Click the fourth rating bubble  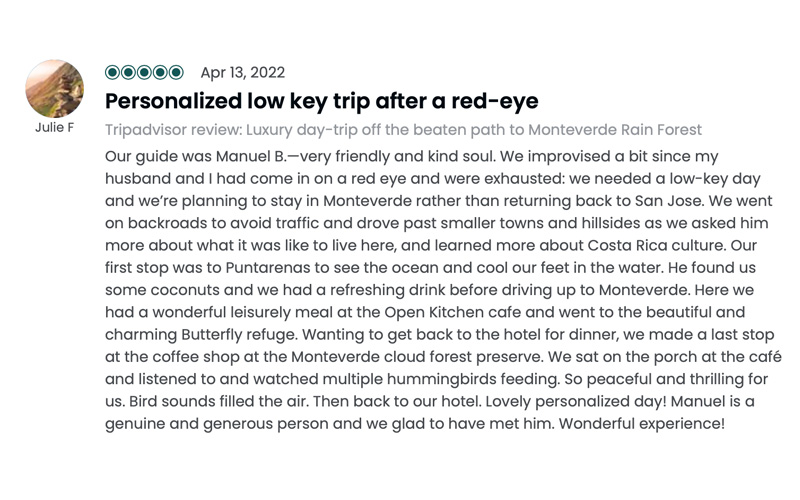[x=160, y=72]
